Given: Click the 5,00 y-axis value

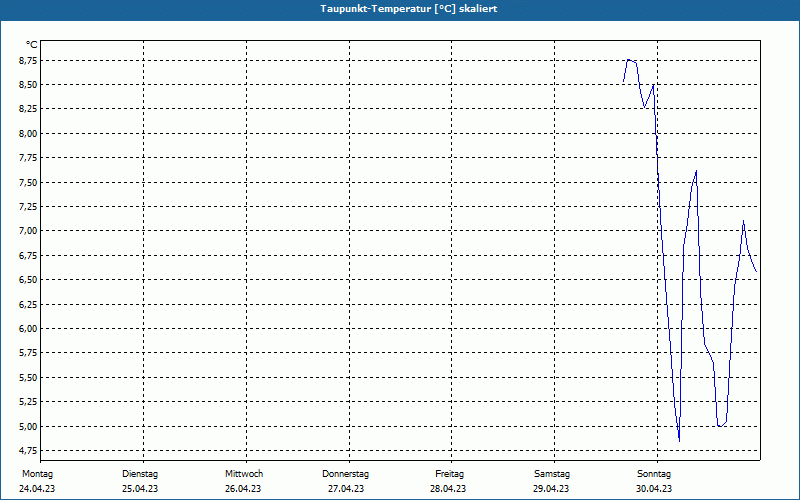Looking at the screenshot, I should point(28,427).
